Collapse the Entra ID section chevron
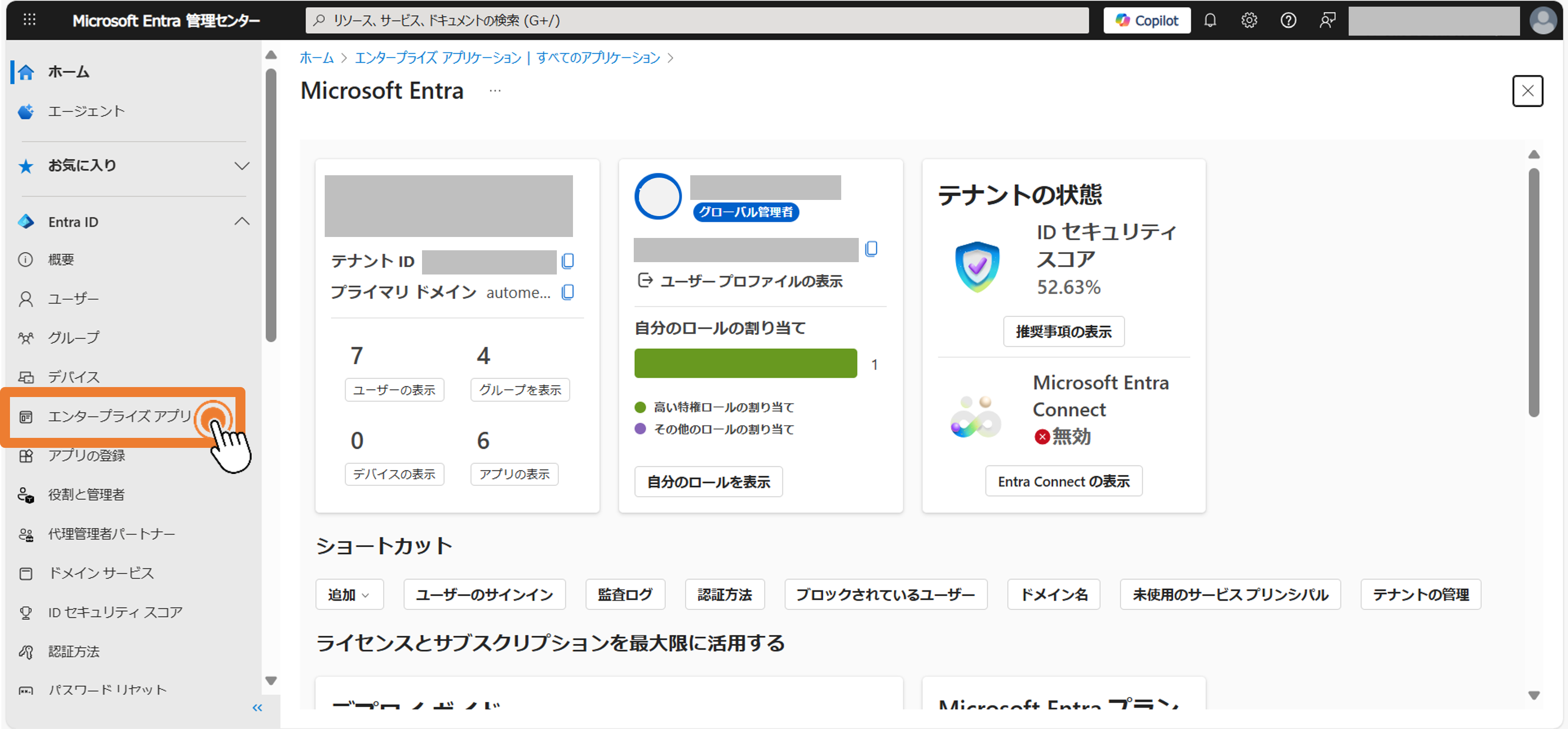The height and width of the screenshot is (729, 1568). [x=242, y=221]
